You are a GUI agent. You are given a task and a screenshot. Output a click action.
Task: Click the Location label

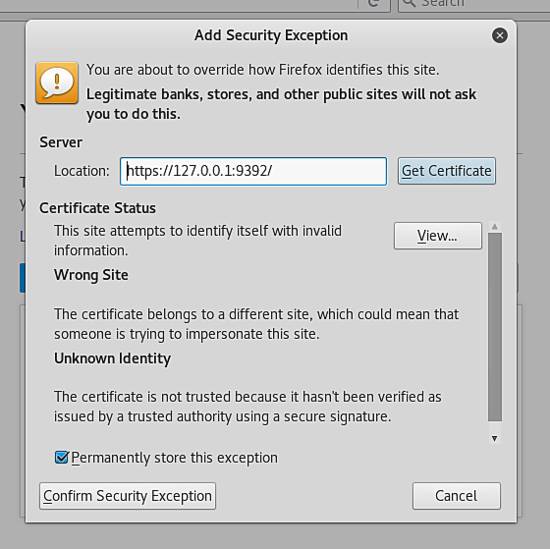coord(82,171)
